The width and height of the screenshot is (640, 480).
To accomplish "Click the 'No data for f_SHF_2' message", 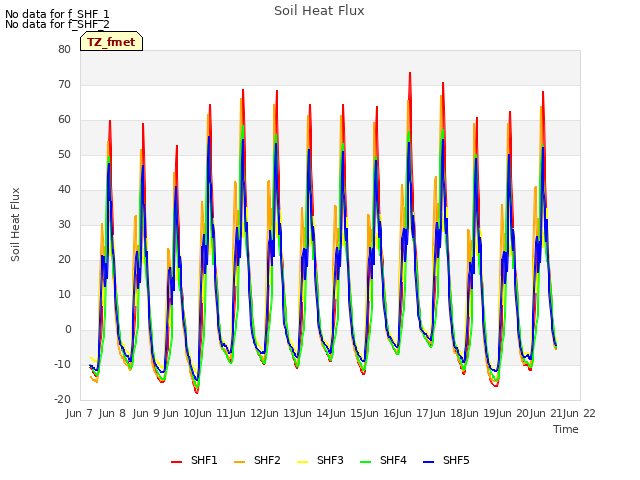I will tap(57, 24).
